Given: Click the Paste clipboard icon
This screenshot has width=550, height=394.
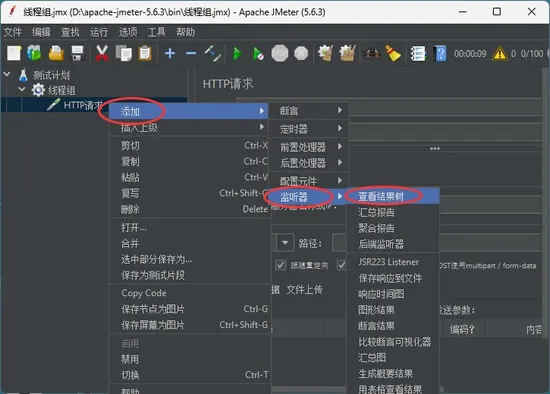Looking at the screenshot, I should coord(145,53).
